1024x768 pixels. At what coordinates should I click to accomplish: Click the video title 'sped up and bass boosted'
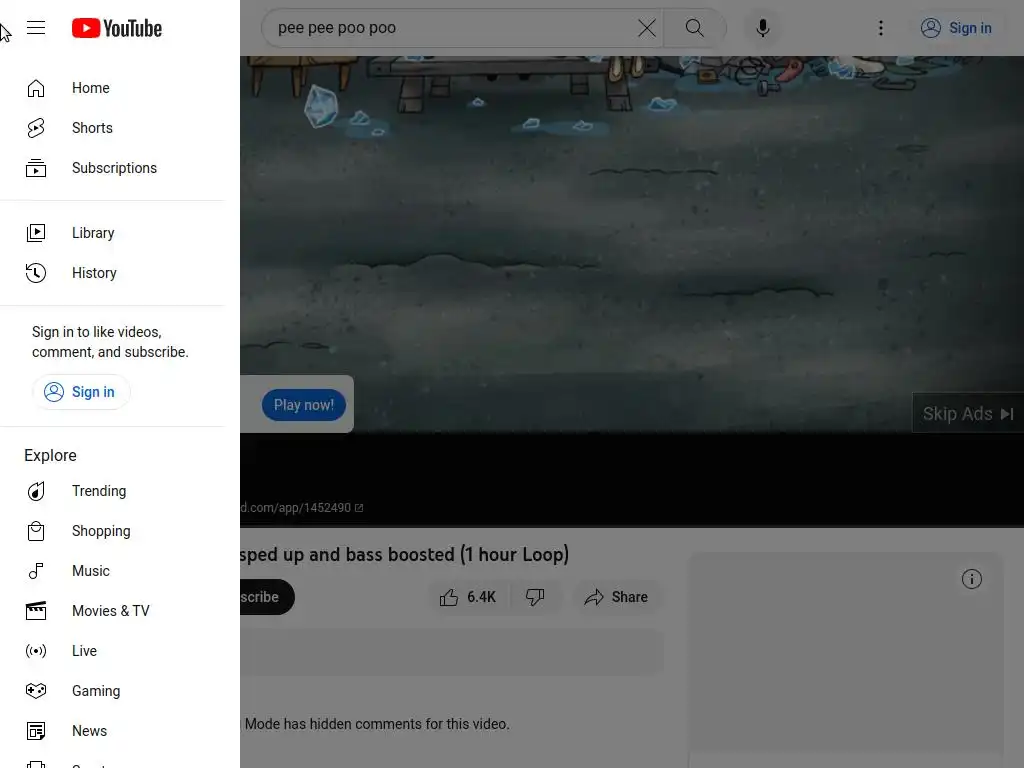tap(405, 554)
